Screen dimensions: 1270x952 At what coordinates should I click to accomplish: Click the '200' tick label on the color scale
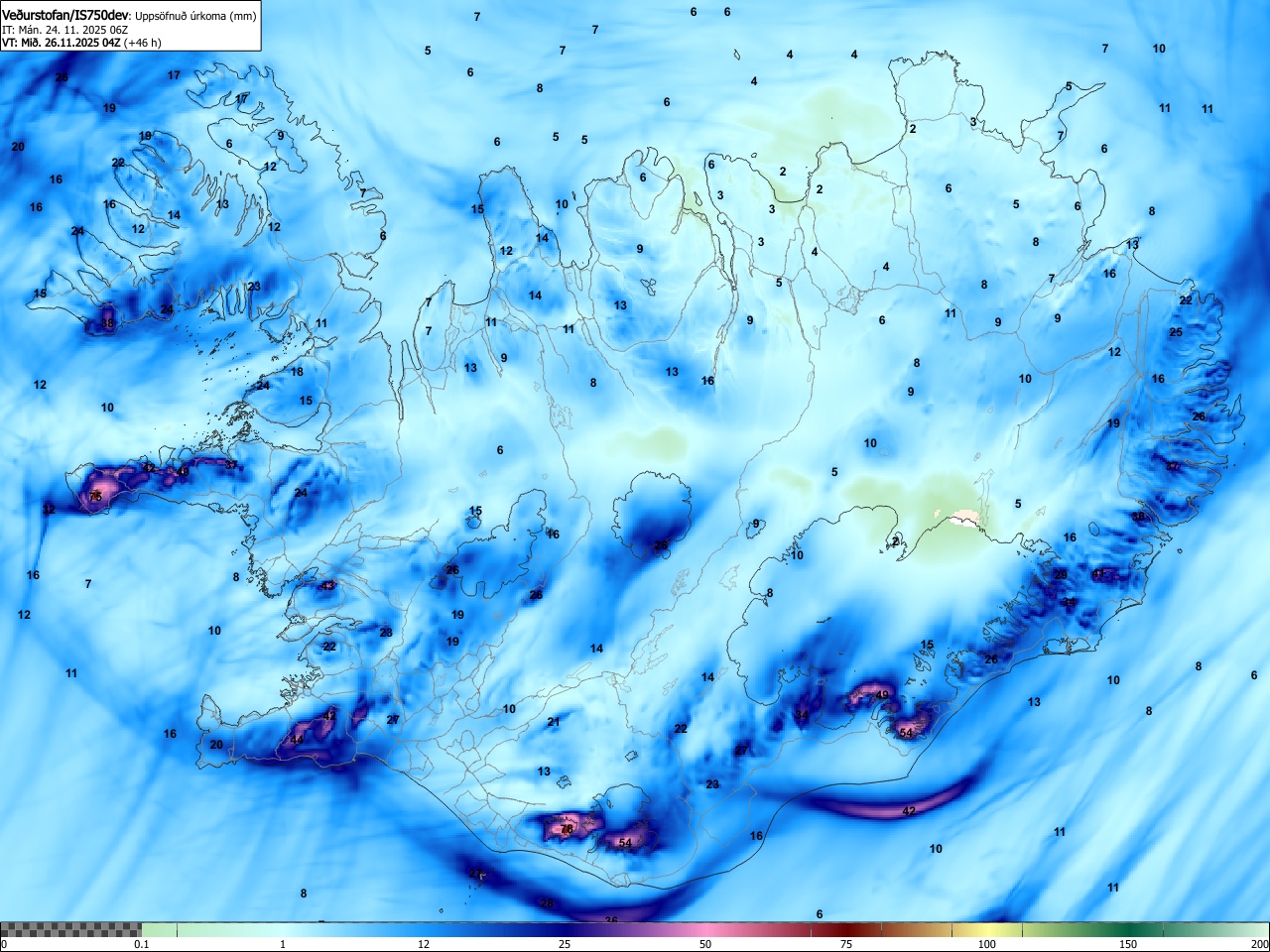1259,944
